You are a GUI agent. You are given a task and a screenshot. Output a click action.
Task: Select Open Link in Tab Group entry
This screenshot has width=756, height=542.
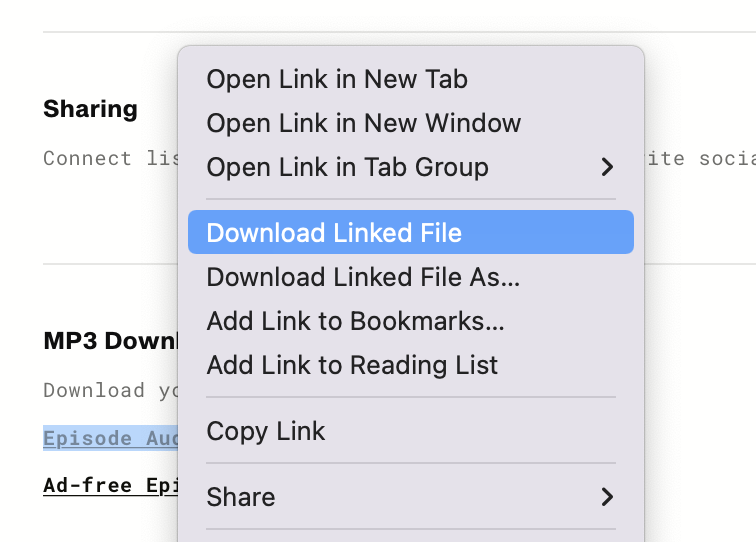coord(347,167)
